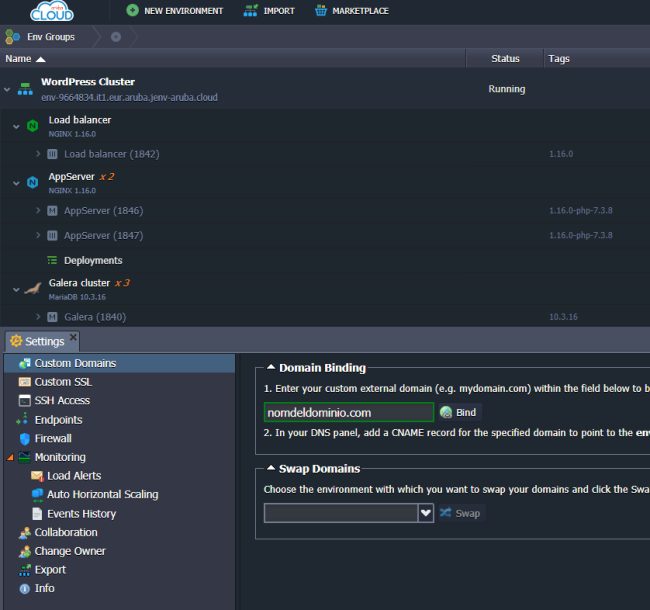This screenshot has height=610, width=650.
Task: Click the green New Environment plus icon
Action: point(133,10)
